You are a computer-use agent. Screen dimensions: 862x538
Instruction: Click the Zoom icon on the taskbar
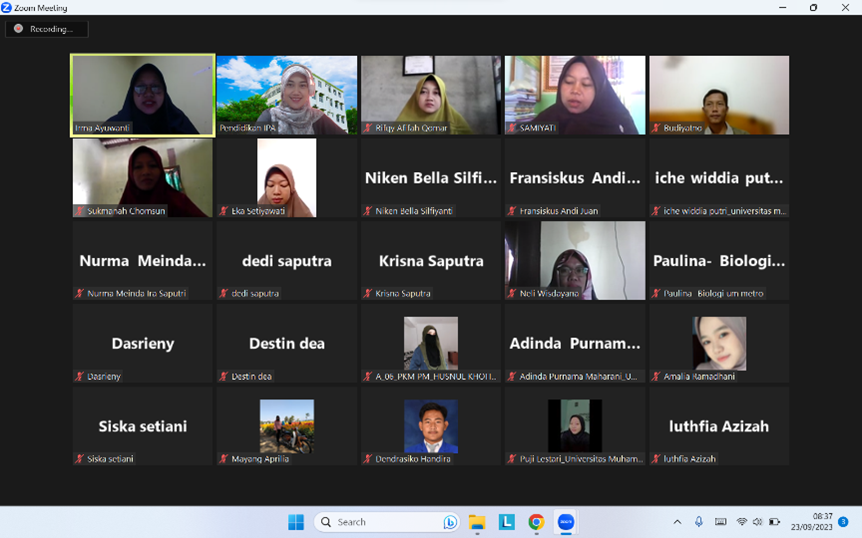(x=566, y=522)
